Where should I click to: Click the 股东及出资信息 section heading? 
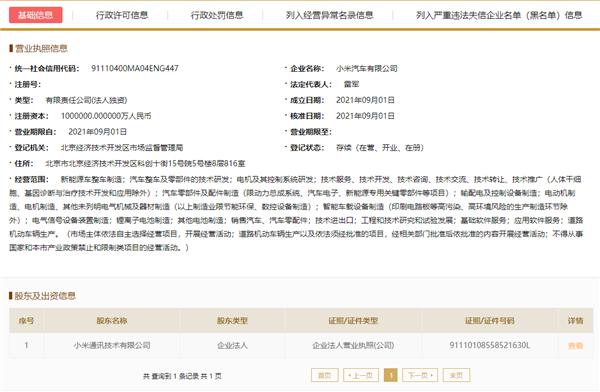pyautogui.click(x=45, y=296)
